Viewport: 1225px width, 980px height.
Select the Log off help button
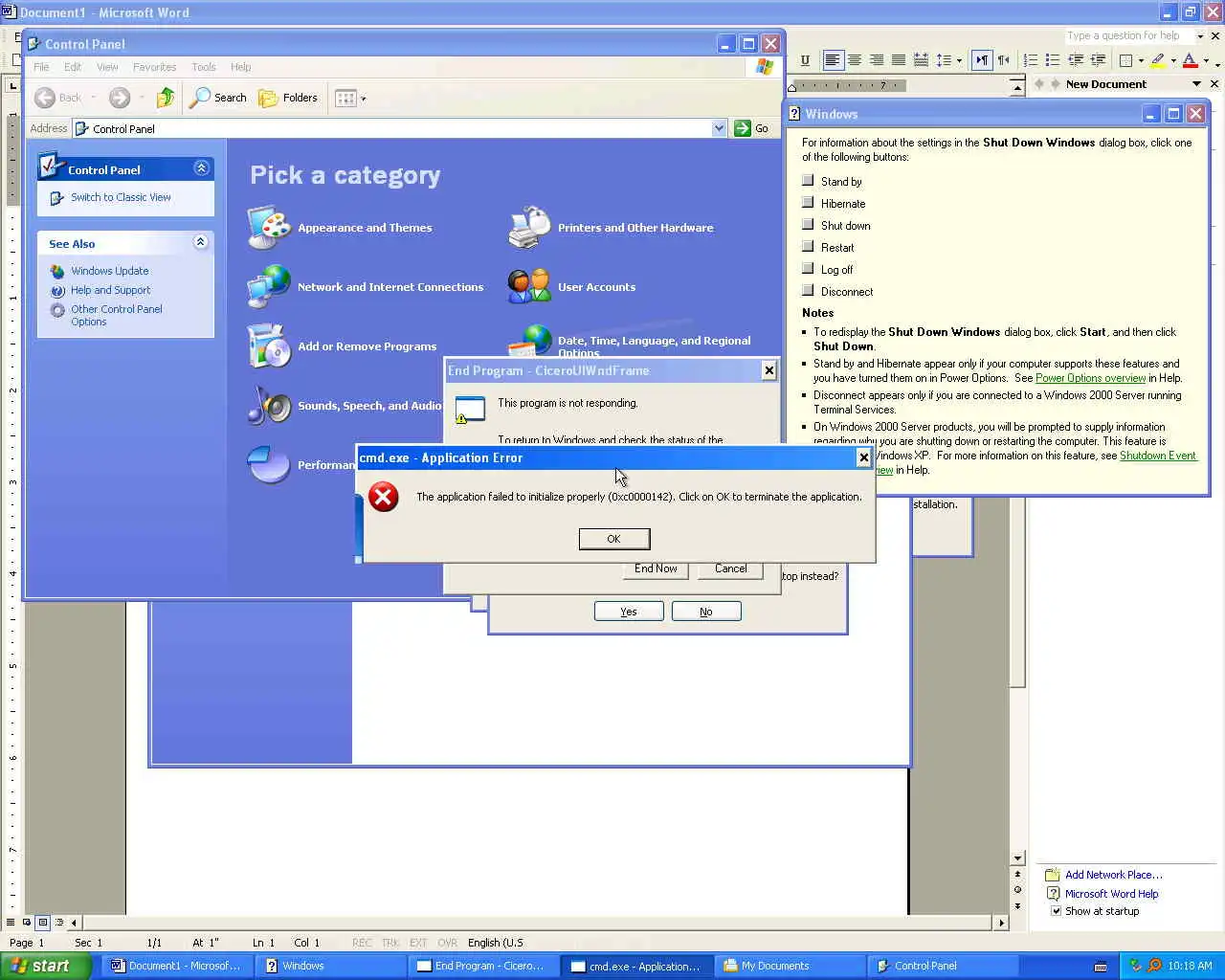point(808,268)
